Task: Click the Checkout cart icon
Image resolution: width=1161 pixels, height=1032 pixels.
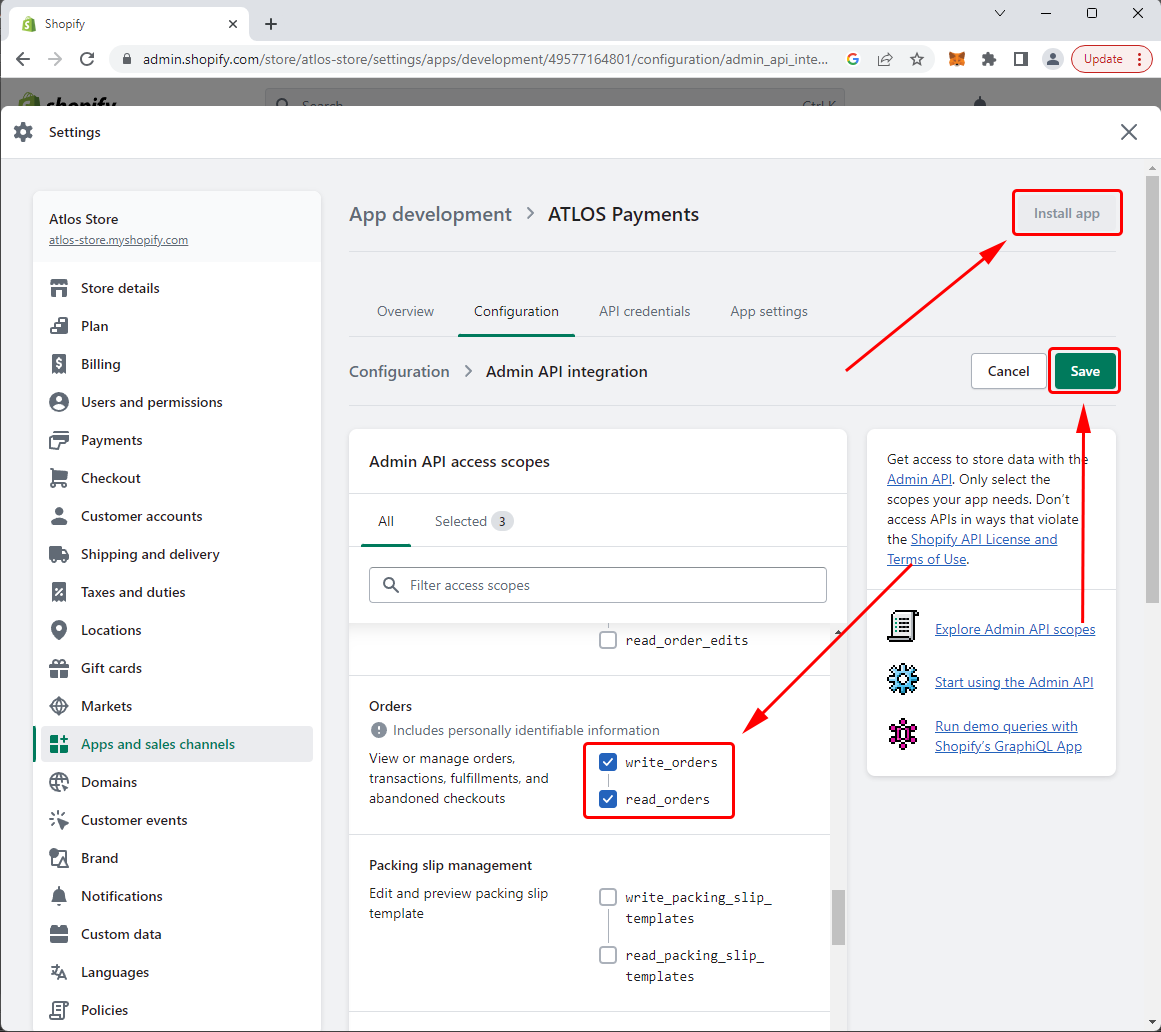Action: point(59,478)
